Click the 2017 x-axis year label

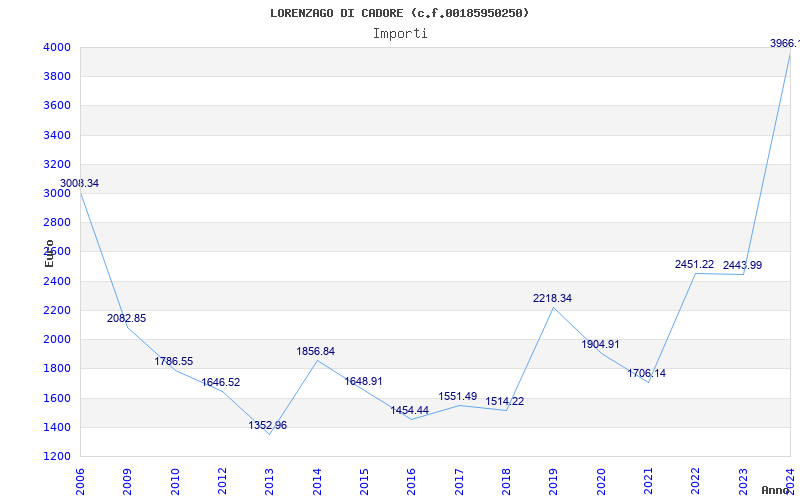click(x=459, y=482)
